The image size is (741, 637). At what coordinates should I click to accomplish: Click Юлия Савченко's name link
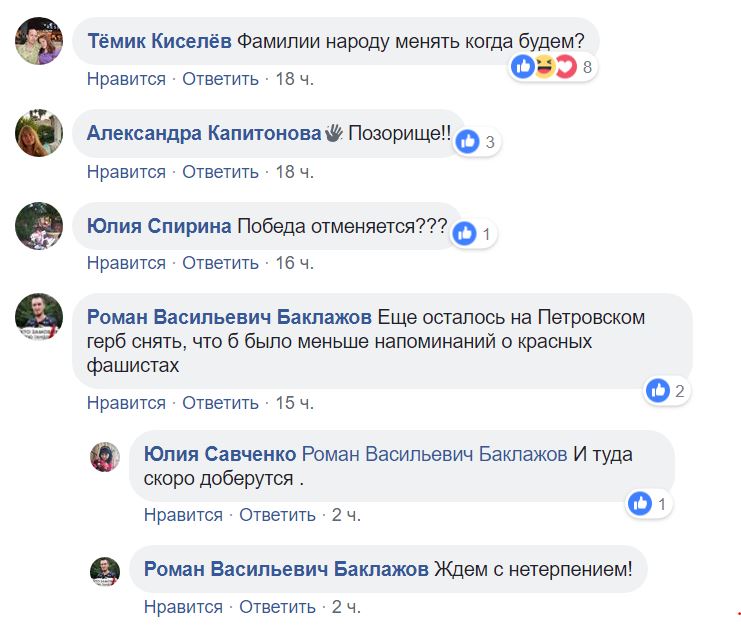[x=219, y=454]
